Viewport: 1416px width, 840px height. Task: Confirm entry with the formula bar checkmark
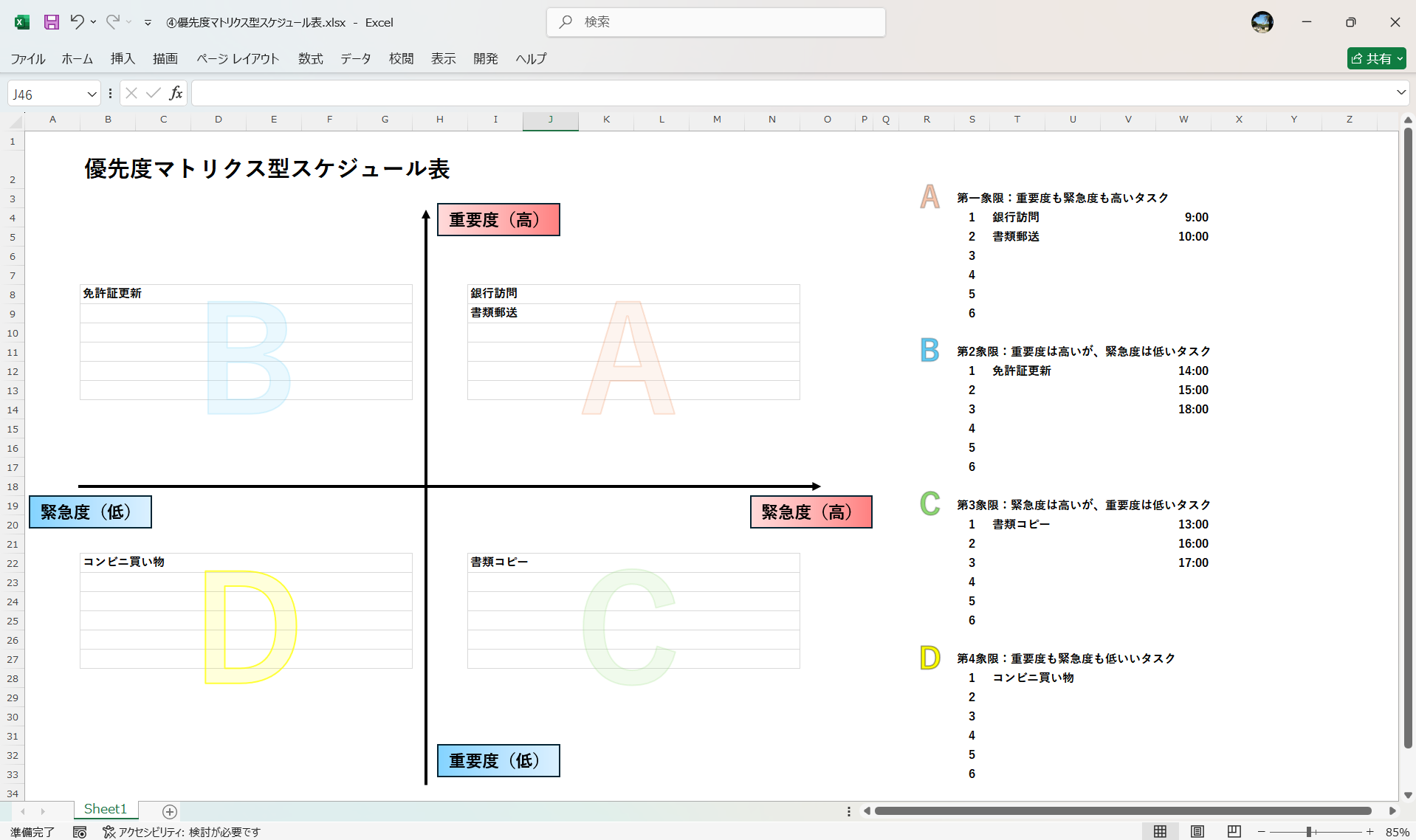(x=153, y=93)
